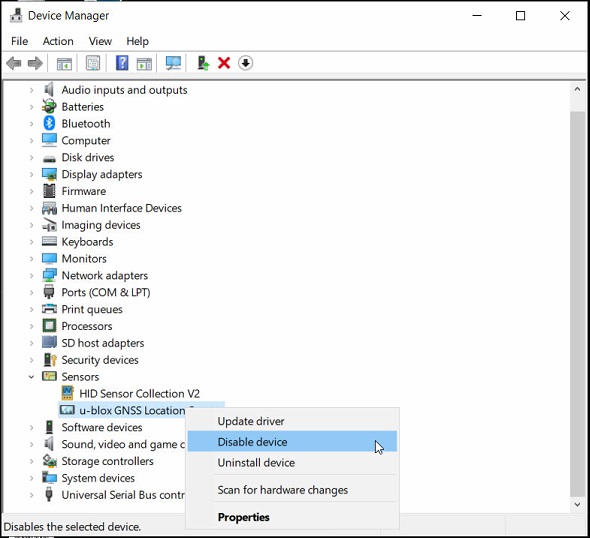Expand the Network adapters node
The height and width of the screenshot is (538, 590).
click(x=32, y=276)
